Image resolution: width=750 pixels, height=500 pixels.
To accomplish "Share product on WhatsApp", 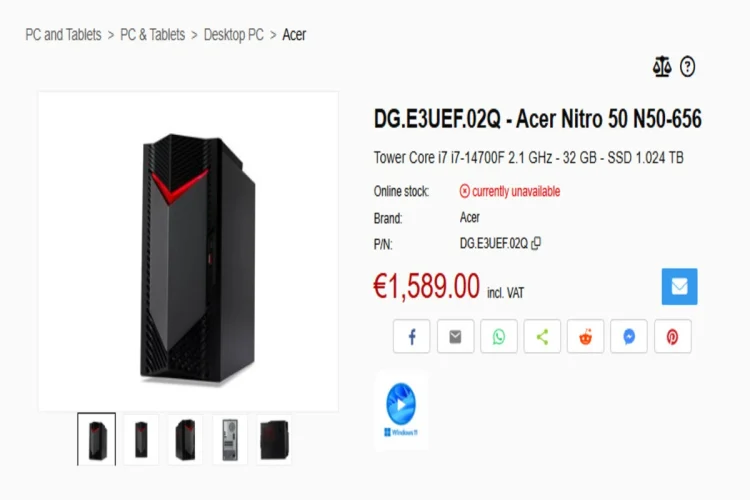I will [498, 337].
